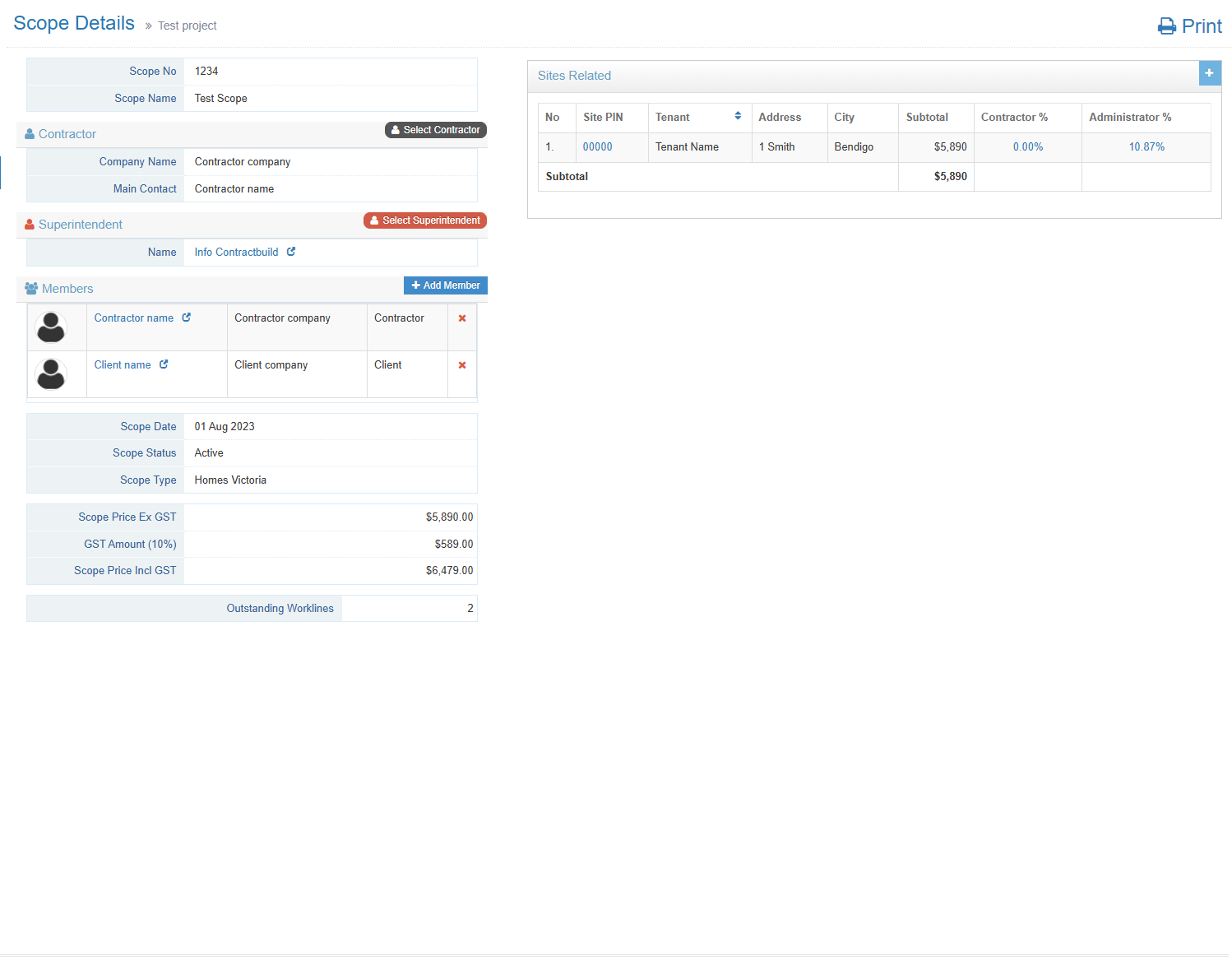Click the Add Member button

click(445, 285)
